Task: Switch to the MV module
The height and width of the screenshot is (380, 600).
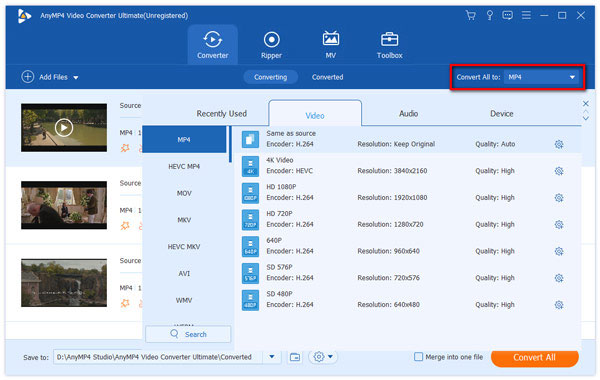Action: [331, 45]
